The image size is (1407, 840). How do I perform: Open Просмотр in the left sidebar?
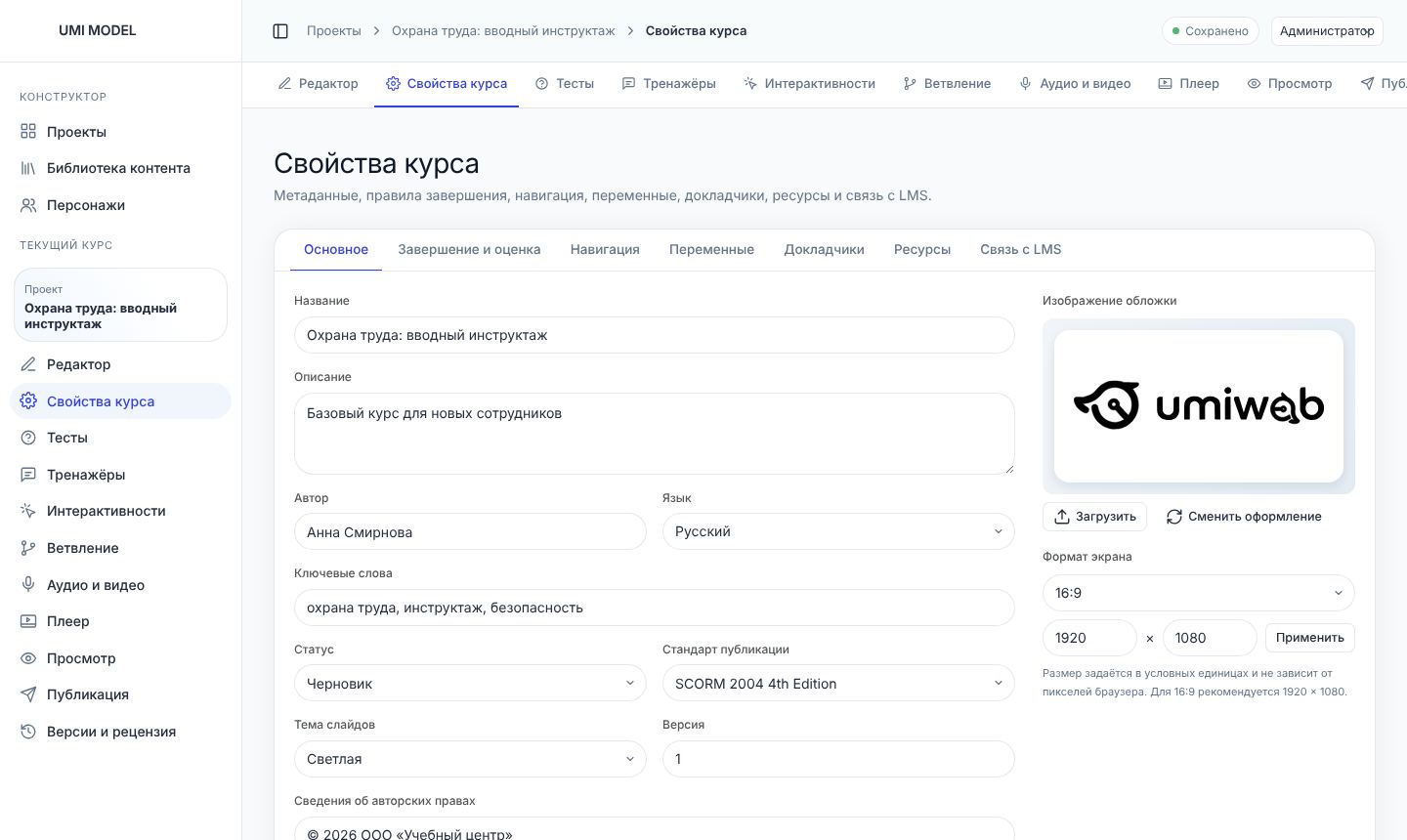[120, 658]
